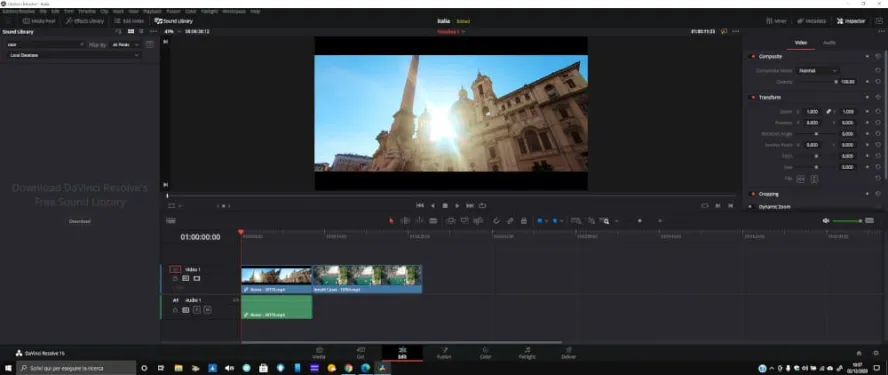888x375 pixels.
Task: Switch to the Color page
Action: 485,352
